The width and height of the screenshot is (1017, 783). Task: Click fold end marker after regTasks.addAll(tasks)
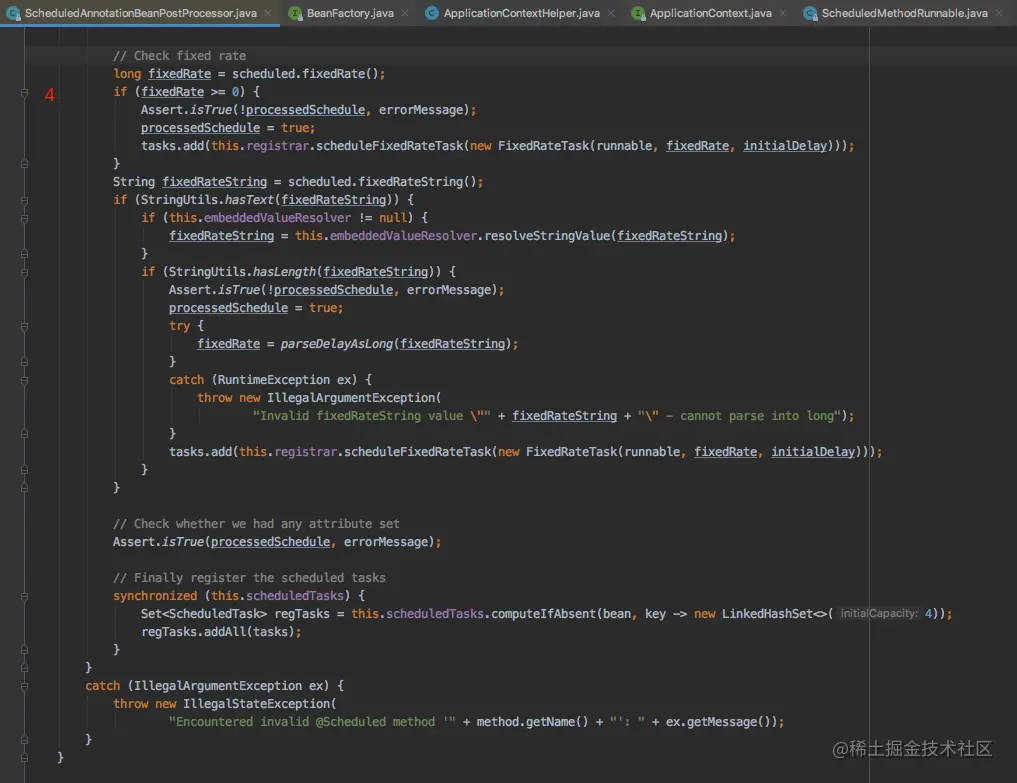click(x=24, y=650)
